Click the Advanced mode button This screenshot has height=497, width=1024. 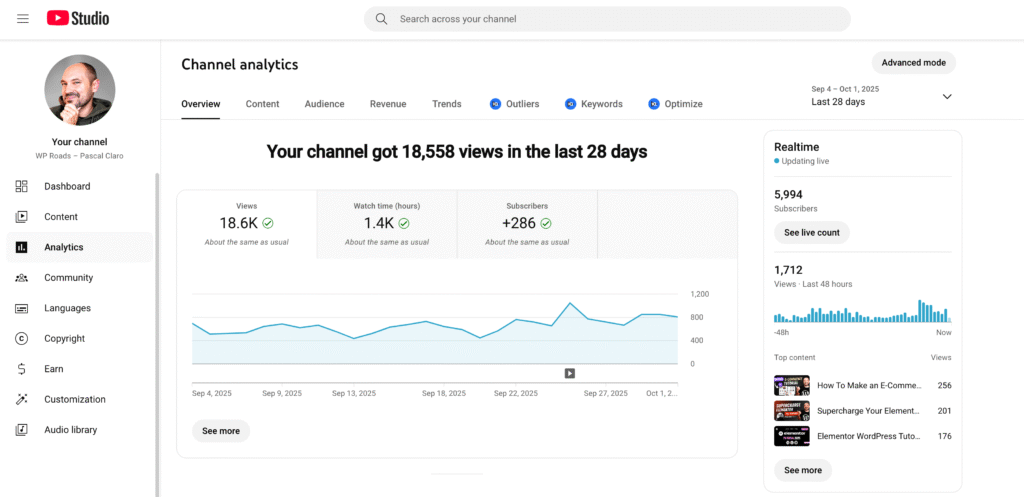click(x=913, y=62)
